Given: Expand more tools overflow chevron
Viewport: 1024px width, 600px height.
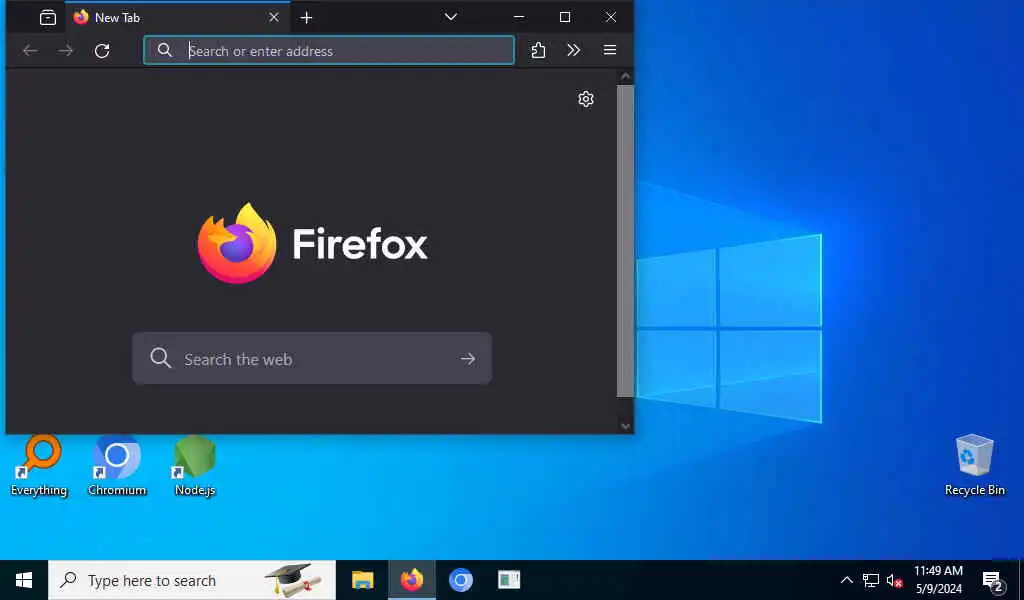Looking at the screenshot, I should 573,50.
